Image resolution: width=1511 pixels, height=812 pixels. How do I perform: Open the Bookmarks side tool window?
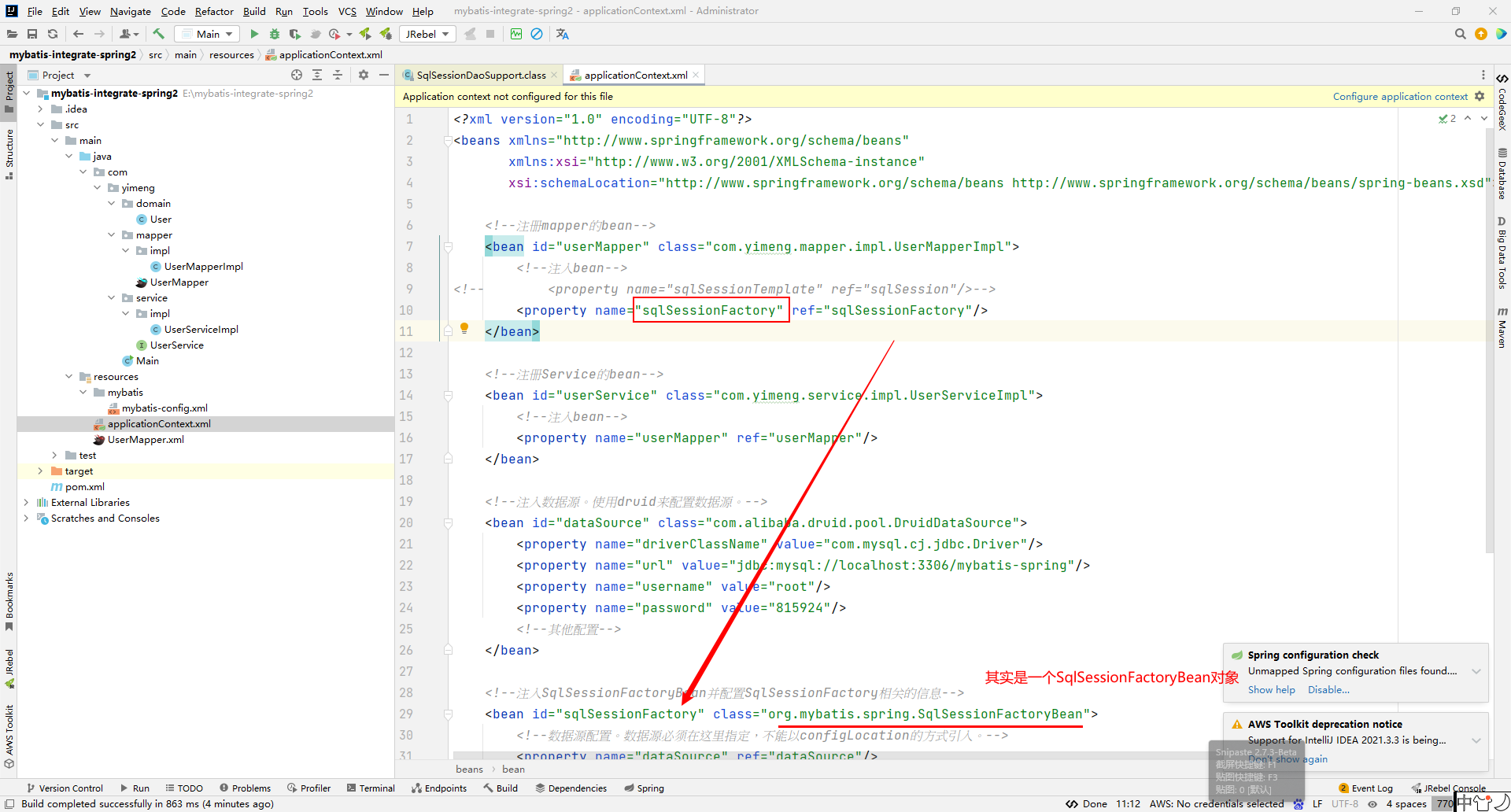pos(9,601)
